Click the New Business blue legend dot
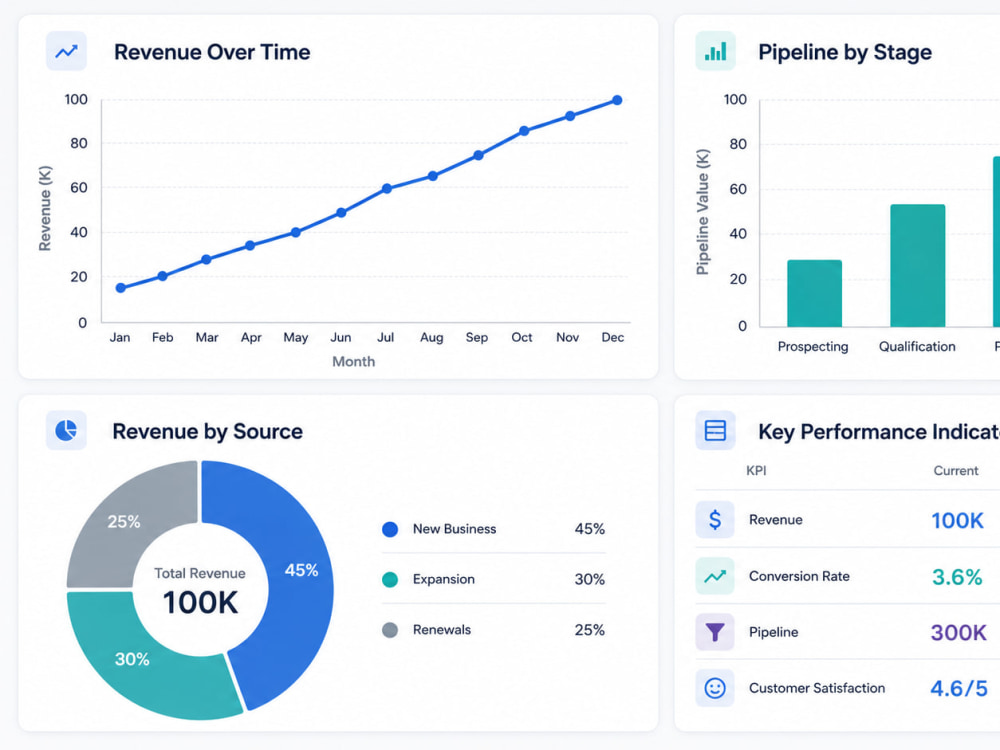This screenshot has height=750, width=1000. click(390, 529)
